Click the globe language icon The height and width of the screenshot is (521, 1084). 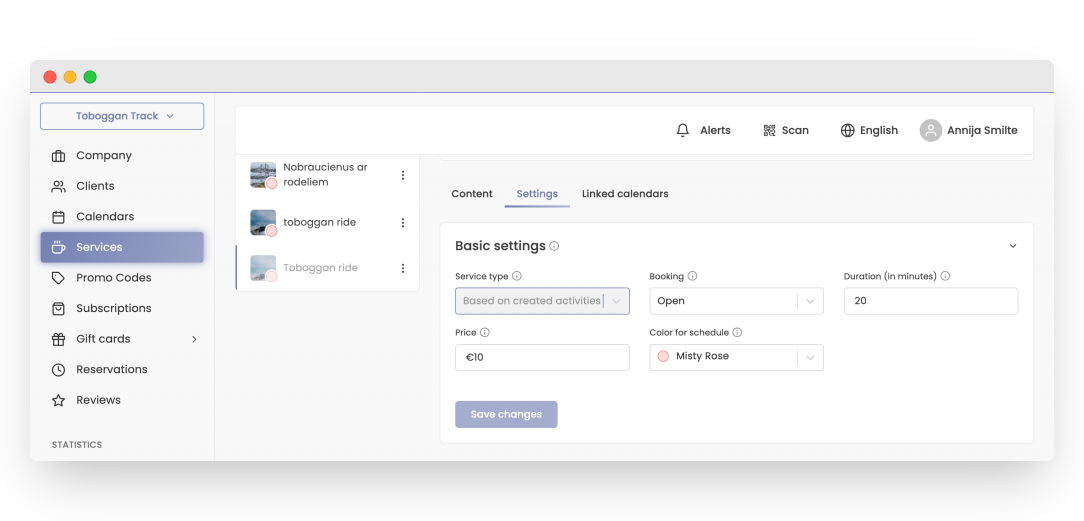pos(847,130)
